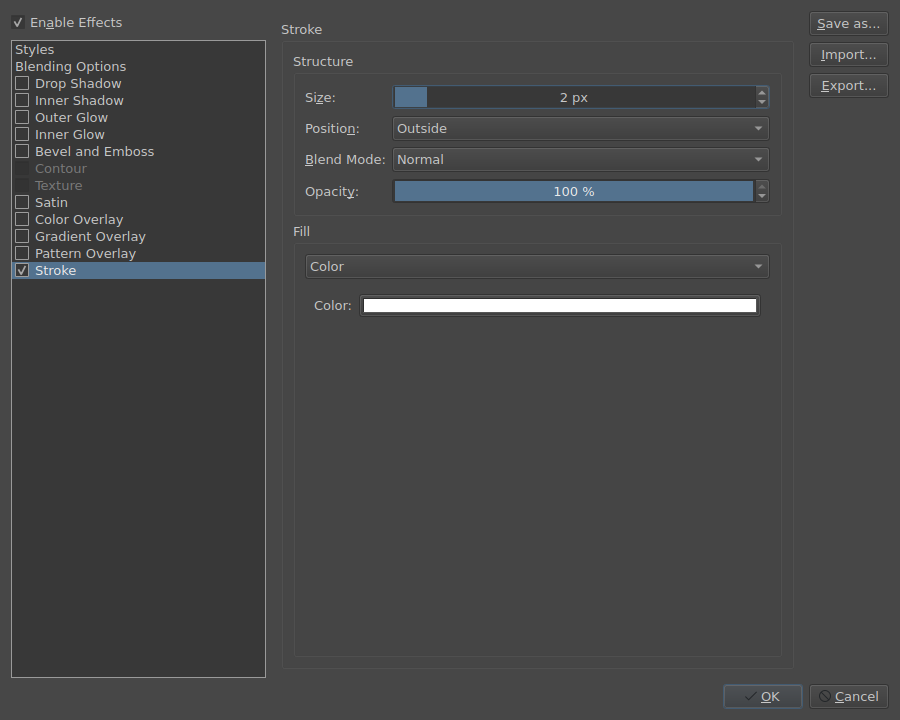Select the Bevel and Emboss label

pyautogui.click(x=95, y=151)
